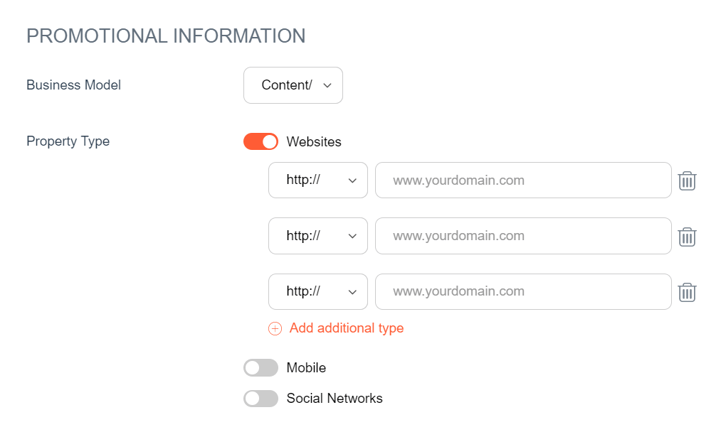
Task: Click the Business Model label
Action: pyautogui.click(x=73, y=85)
